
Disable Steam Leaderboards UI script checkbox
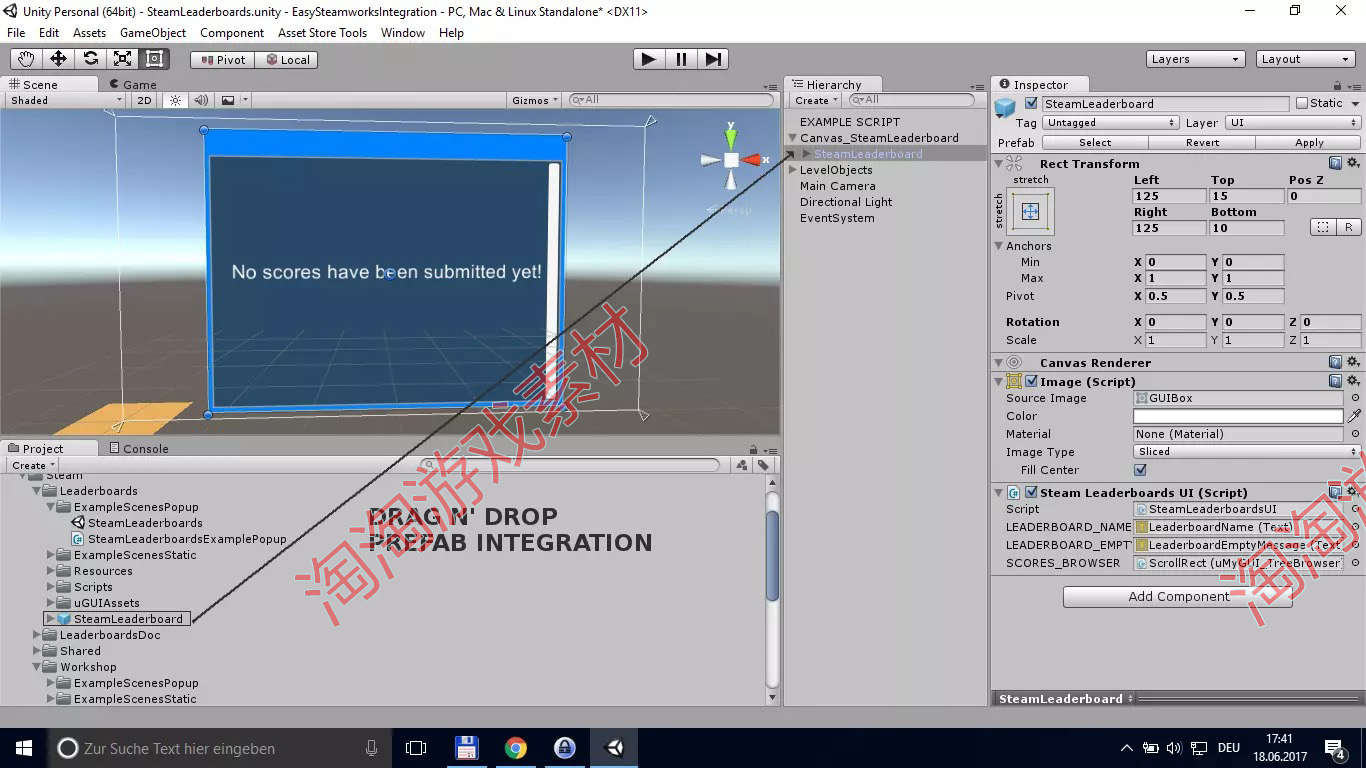point(1031,492)
